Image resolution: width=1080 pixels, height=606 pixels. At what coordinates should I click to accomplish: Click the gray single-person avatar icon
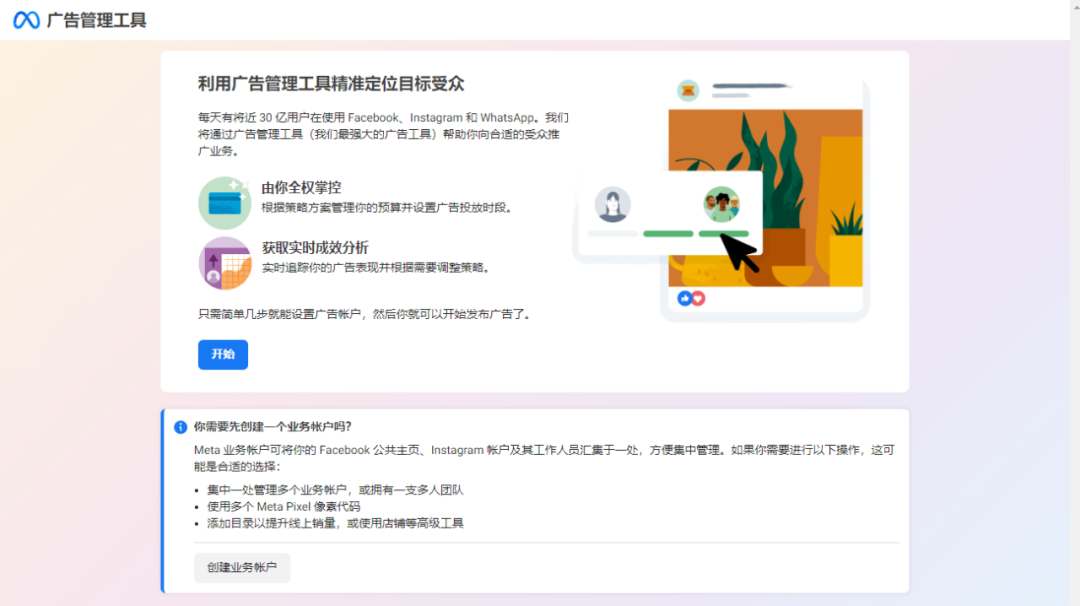pos(612,205)
